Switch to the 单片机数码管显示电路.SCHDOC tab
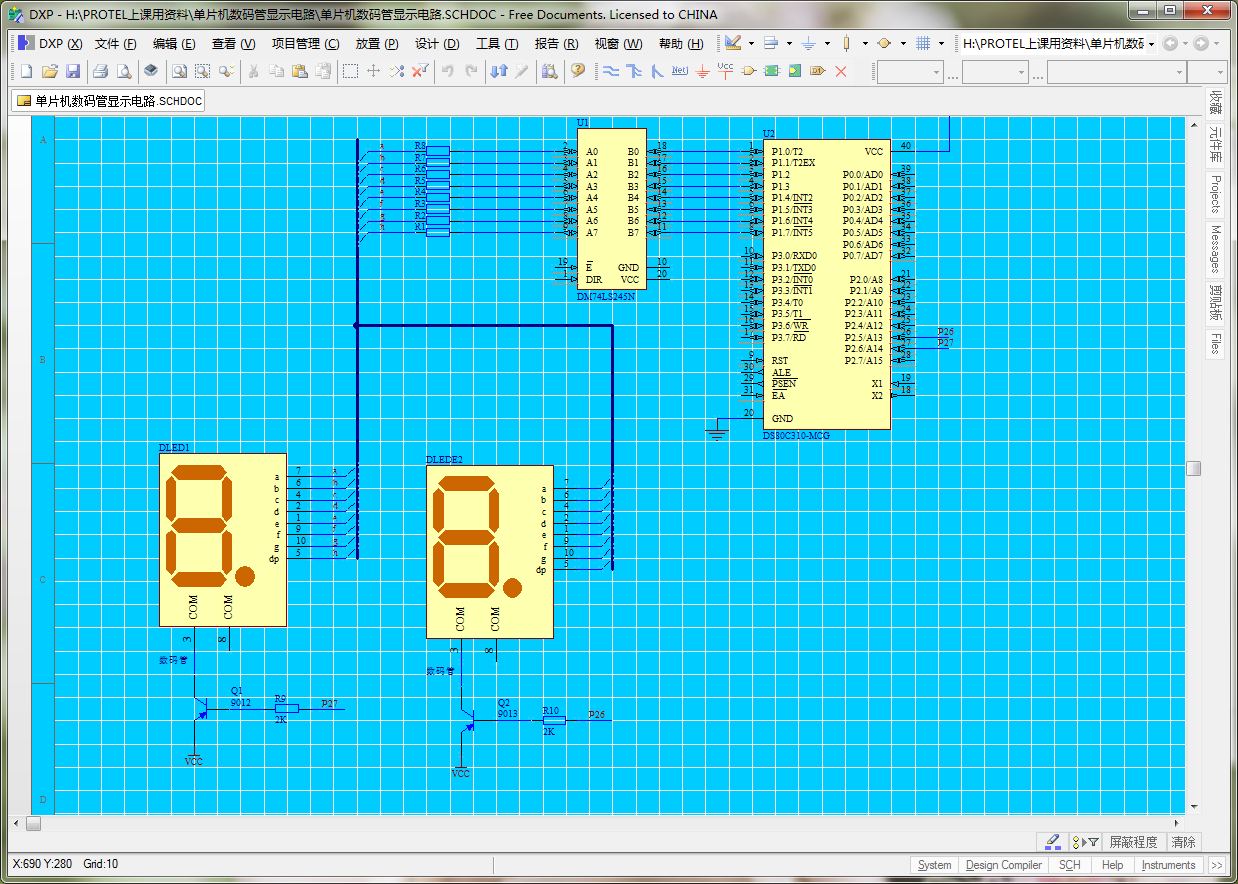The width and height of the screenshot is (1238, 884). (x=109, y=101)
